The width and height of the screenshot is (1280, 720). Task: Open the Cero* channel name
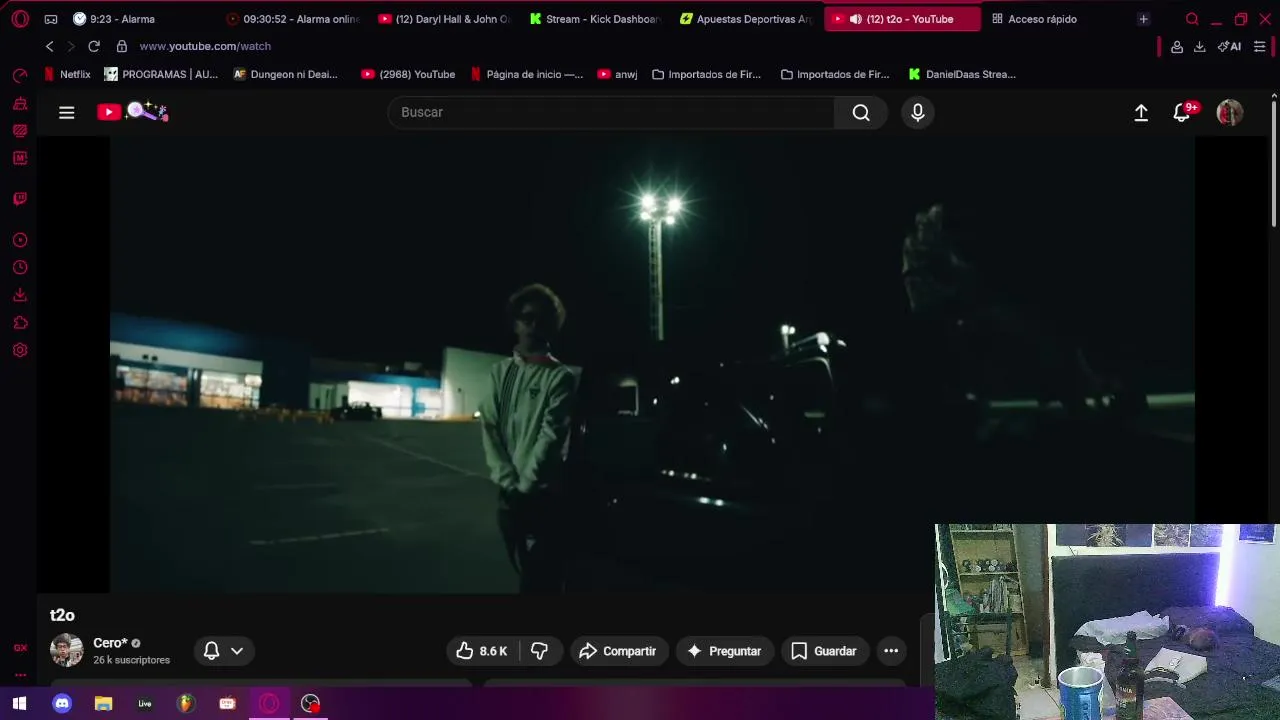coord(110,643)
